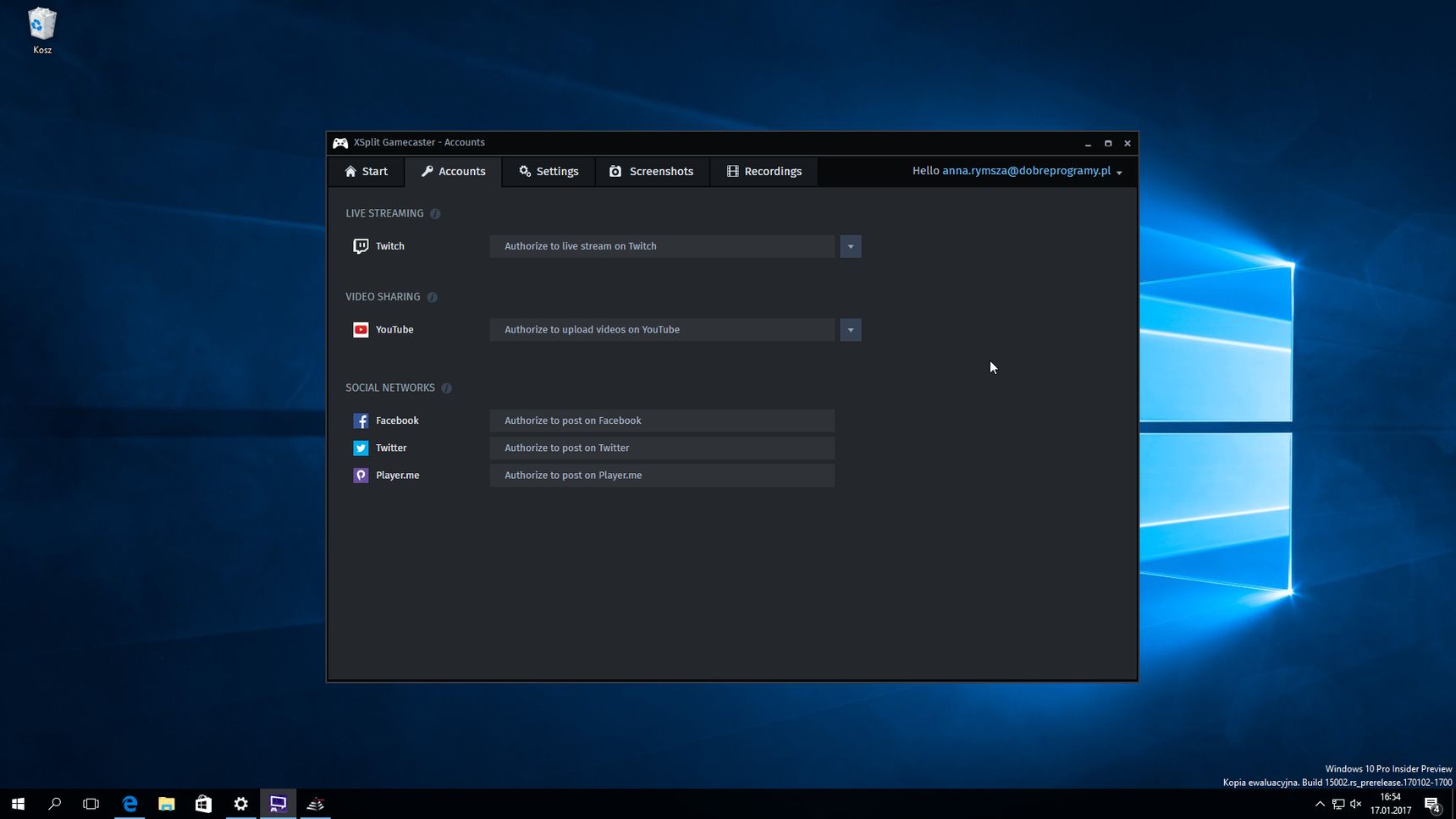1456x819 pixels.
Task: Open the Recordings tab
Action: [764, 172]
